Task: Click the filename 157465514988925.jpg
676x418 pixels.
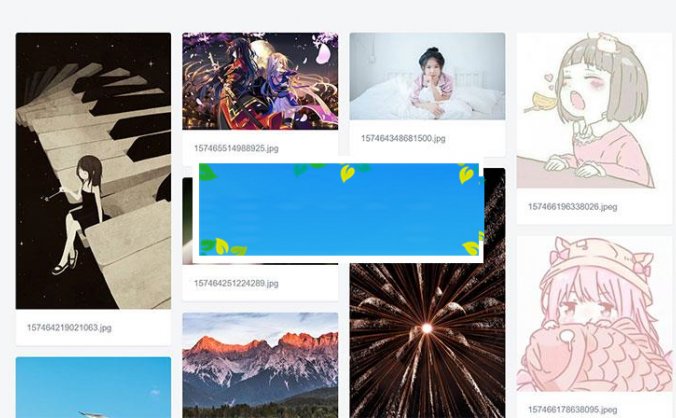Action: [x=236, y=149]
